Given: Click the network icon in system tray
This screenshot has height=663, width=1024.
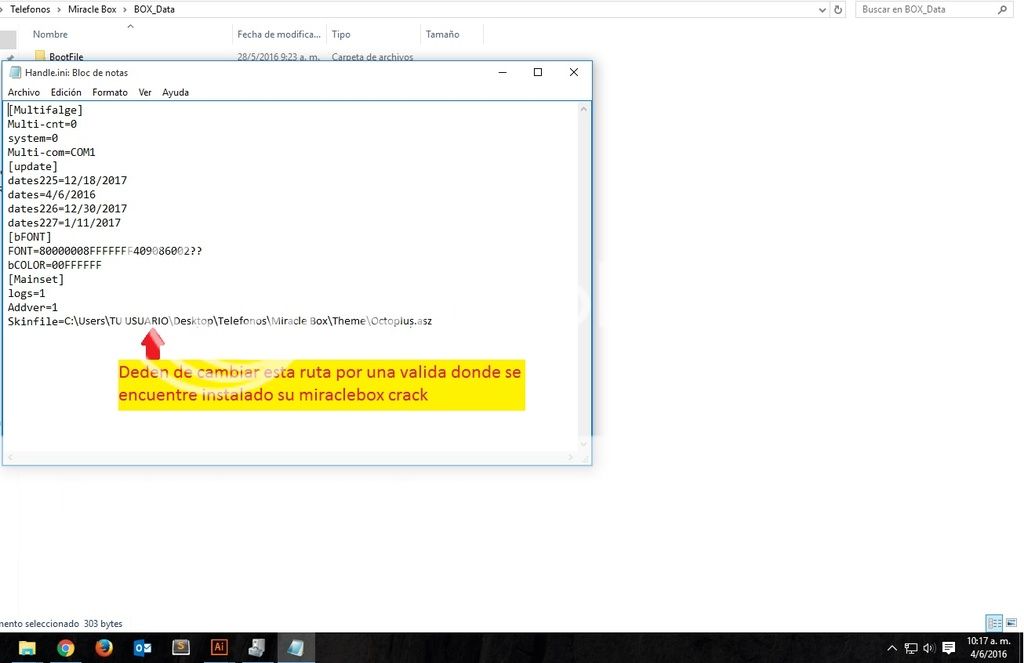Looking at the screenshot, I should (x=911, y=648).
